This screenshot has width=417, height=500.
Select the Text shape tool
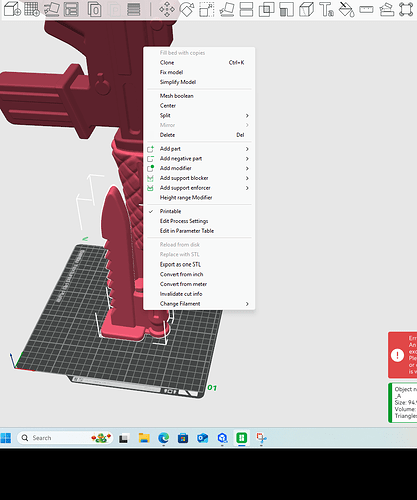coord(326,9)
